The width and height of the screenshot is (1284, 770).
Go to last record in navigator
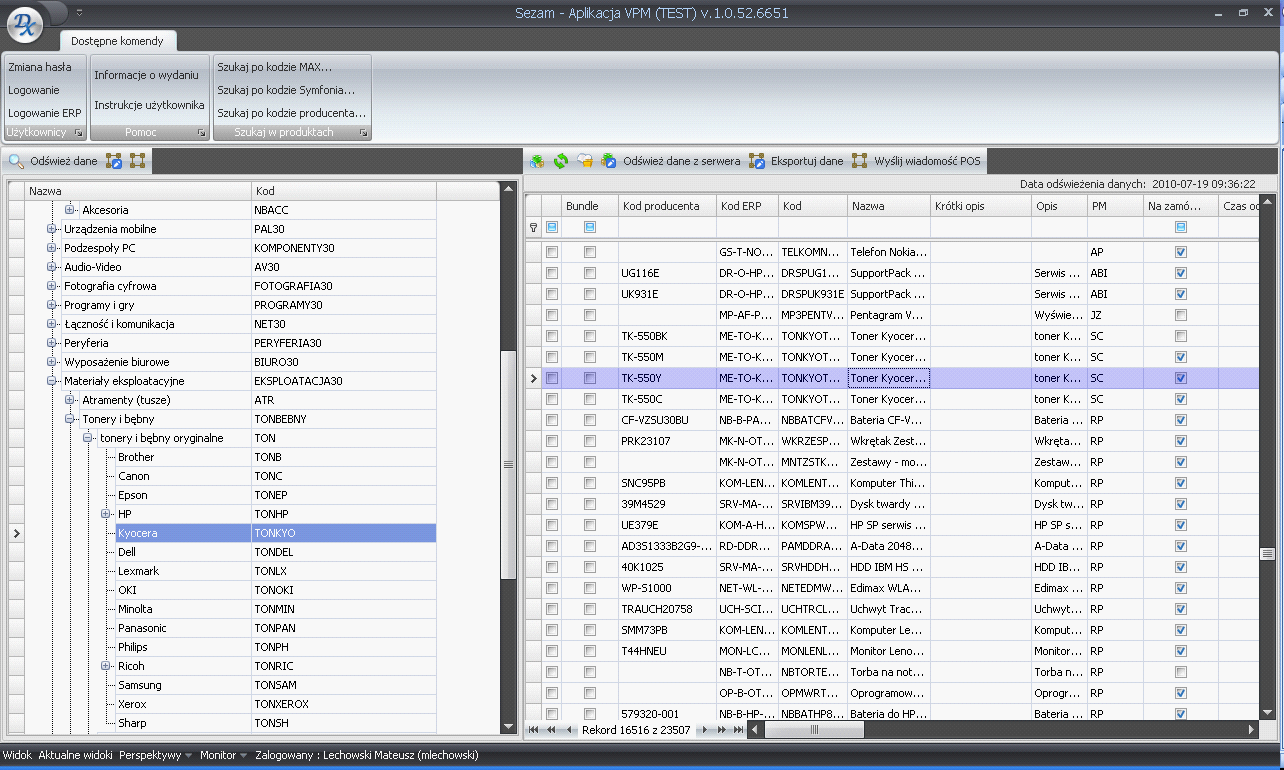click(x=739, y=730)
